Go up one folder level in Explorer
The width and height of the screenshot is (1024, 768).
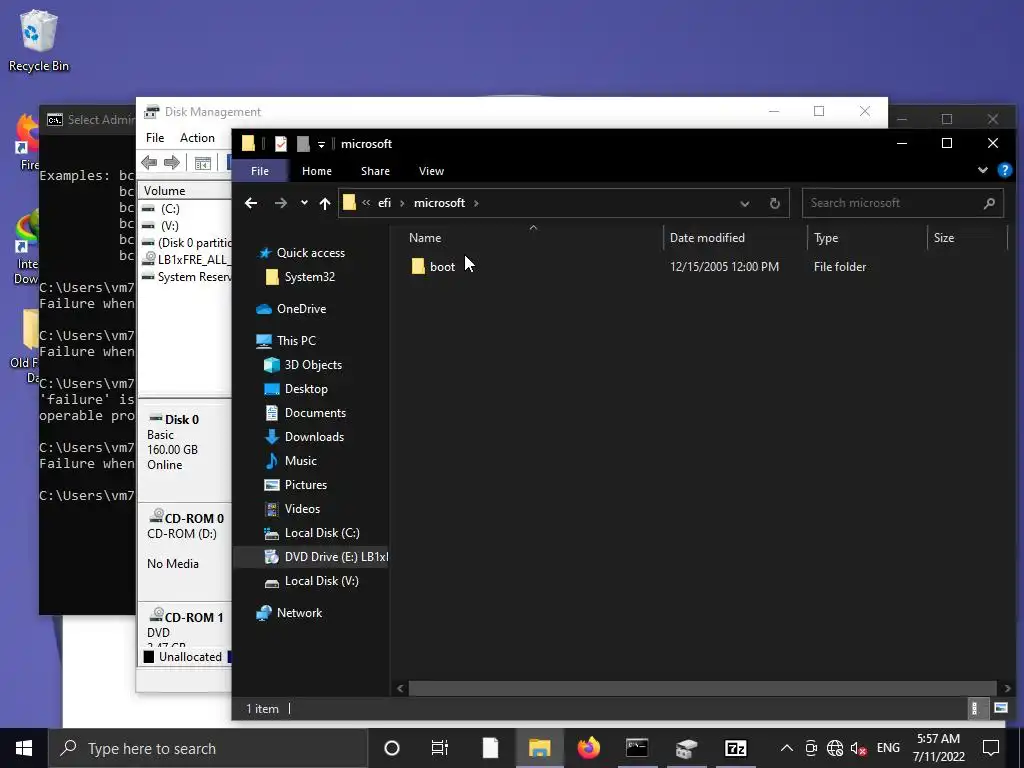(325, 203)
